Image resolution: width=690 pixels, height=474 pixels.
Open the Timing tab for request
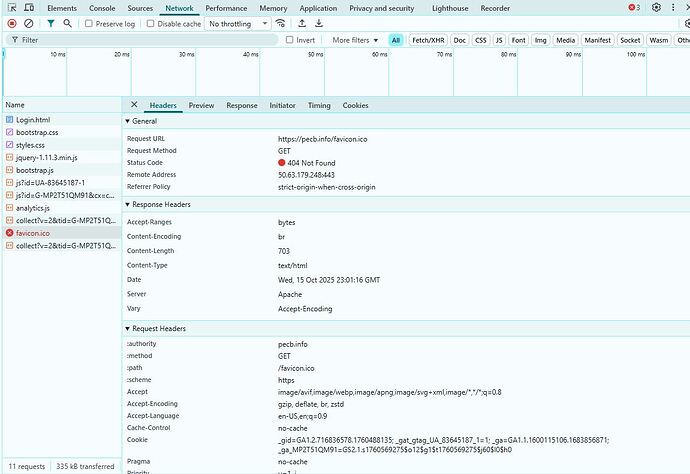click(319, 105)
